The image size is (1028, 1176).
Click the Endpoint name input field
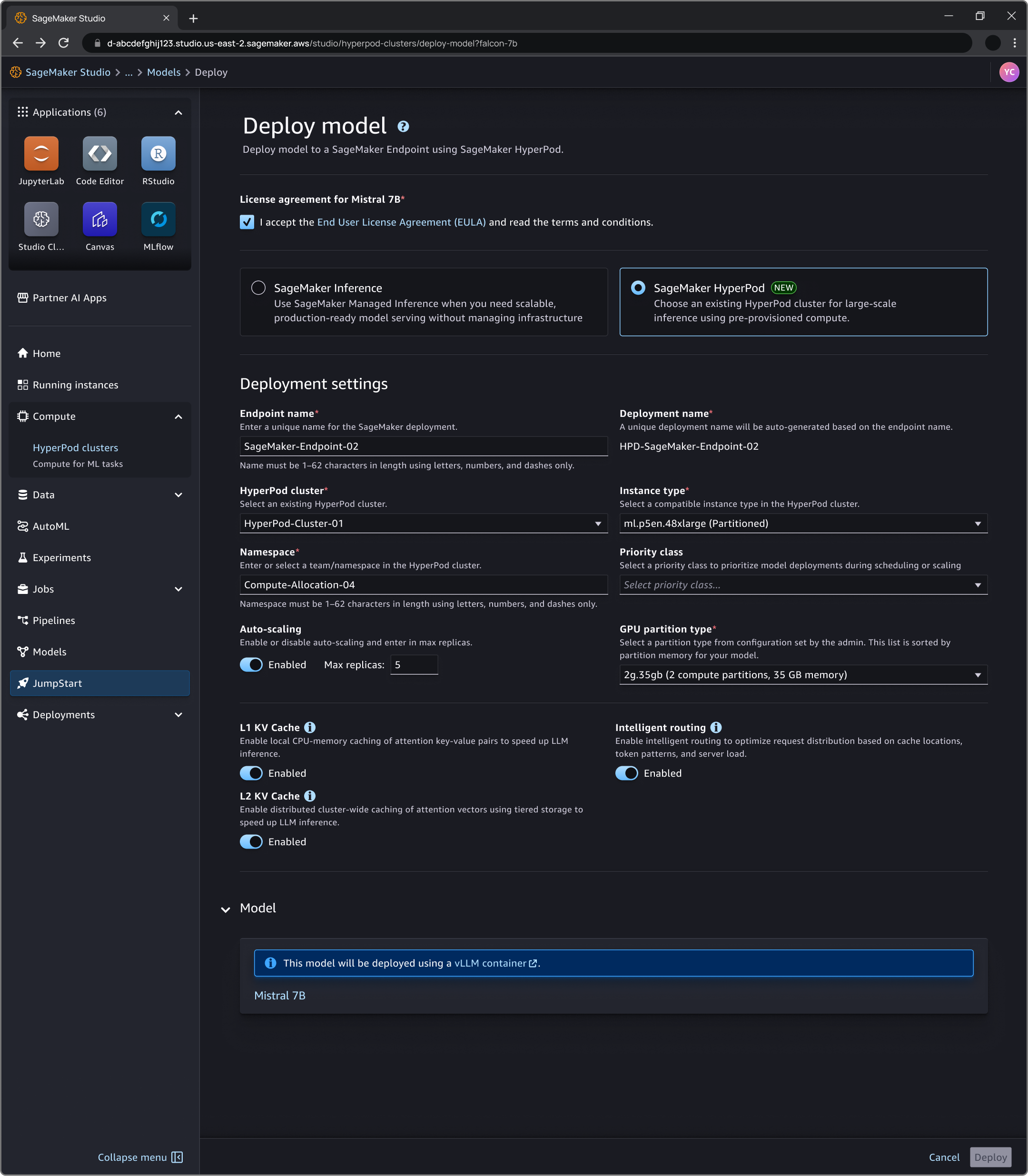424,446
